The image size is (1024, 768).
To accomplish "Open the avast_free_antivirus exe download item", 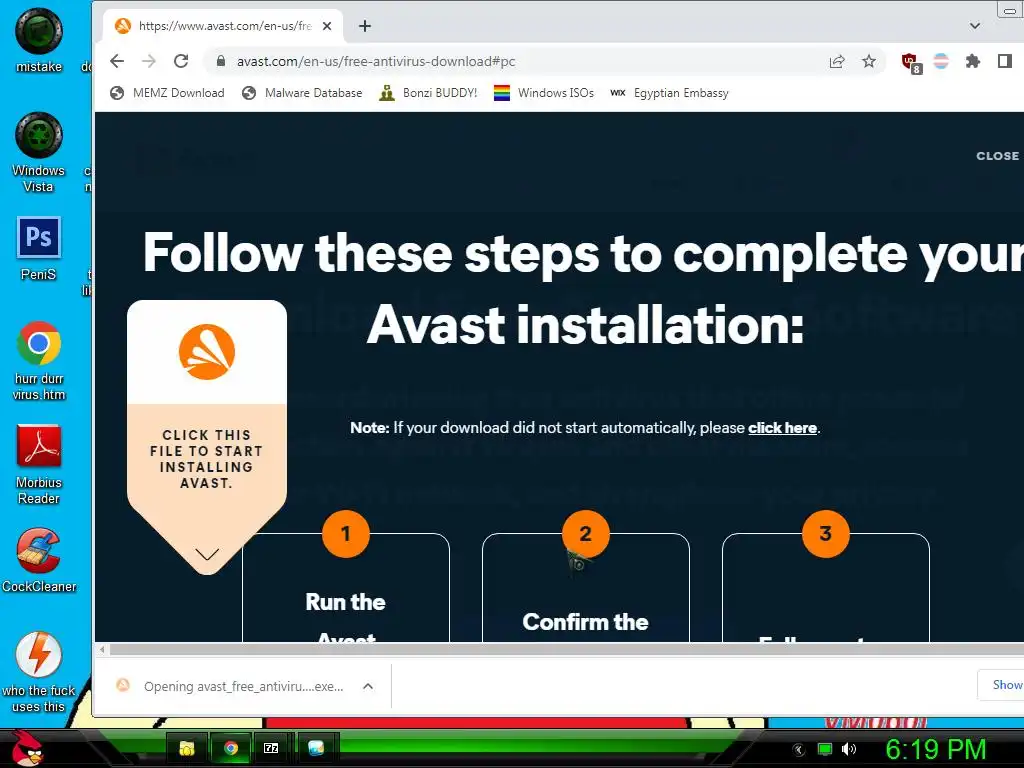I will 234,686.
